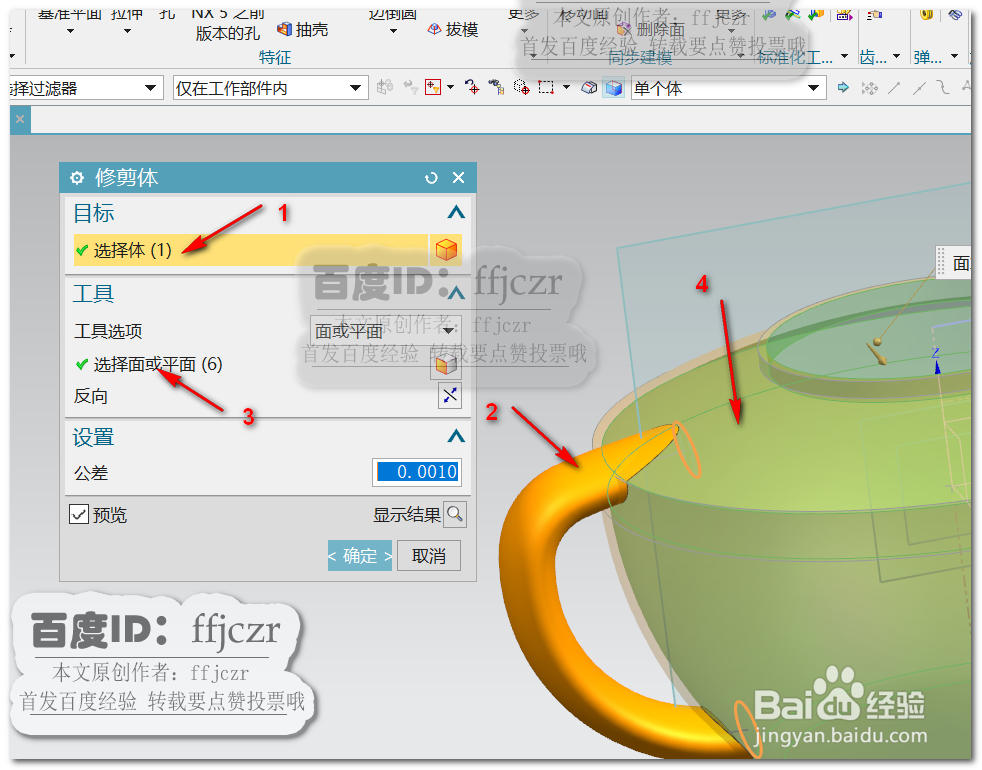Click the 反向 label
This screenshot has height=770, width=982.
(91, 396)
